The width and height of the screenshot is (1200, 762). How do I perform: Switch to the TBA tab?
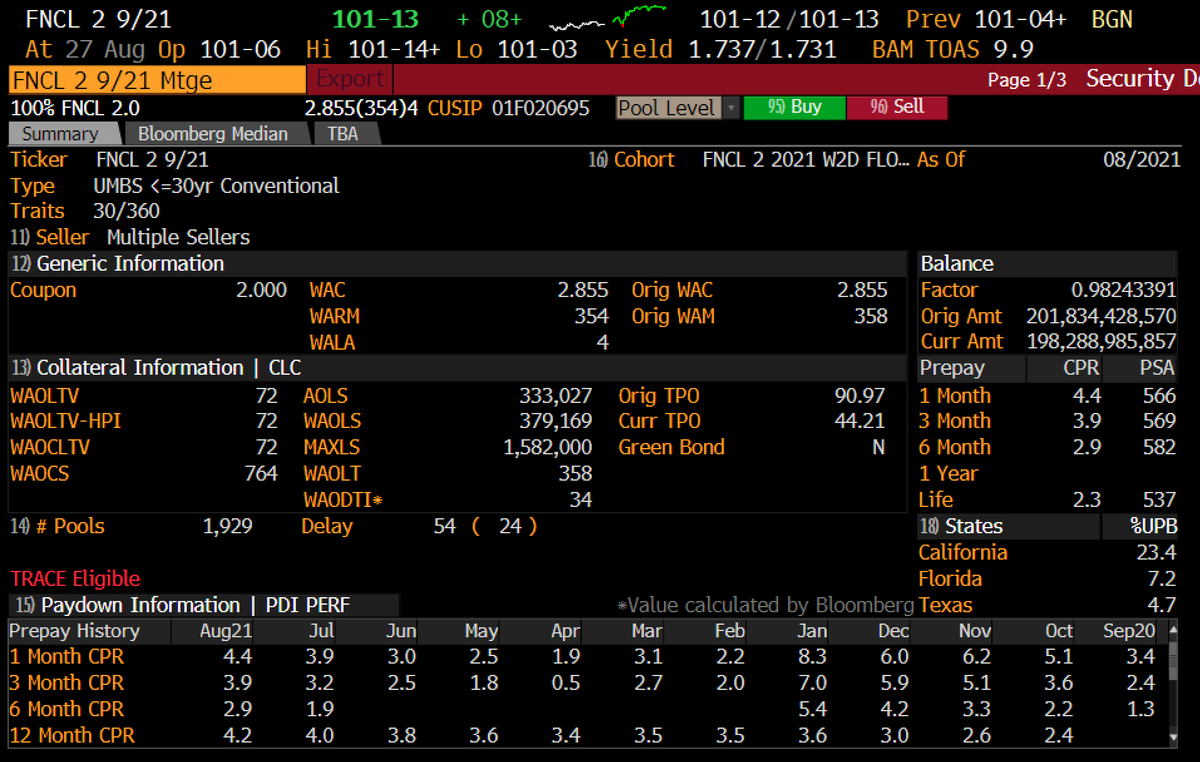(342, 134)
